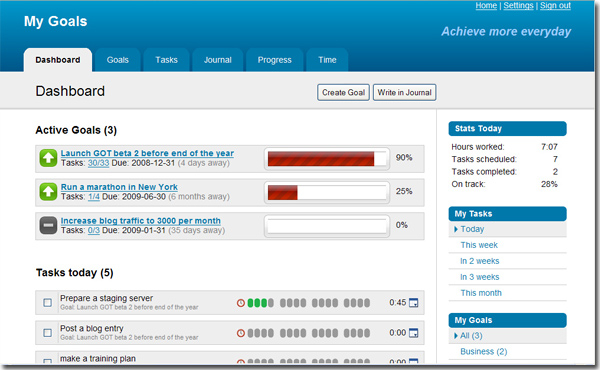Check the Post a blog entry checkbox

[47, 333]
